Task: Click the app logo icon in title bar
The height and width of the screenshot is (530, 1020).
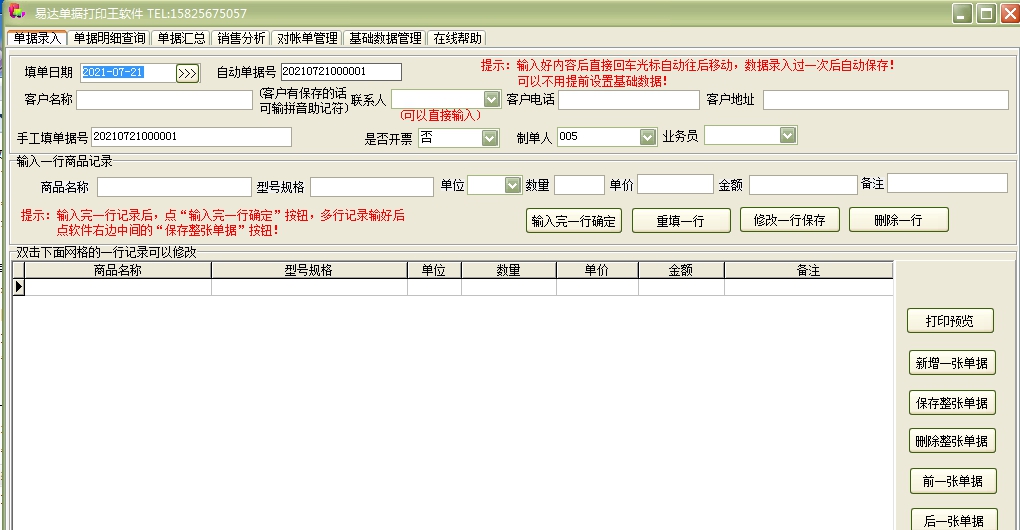Action: 16,11
